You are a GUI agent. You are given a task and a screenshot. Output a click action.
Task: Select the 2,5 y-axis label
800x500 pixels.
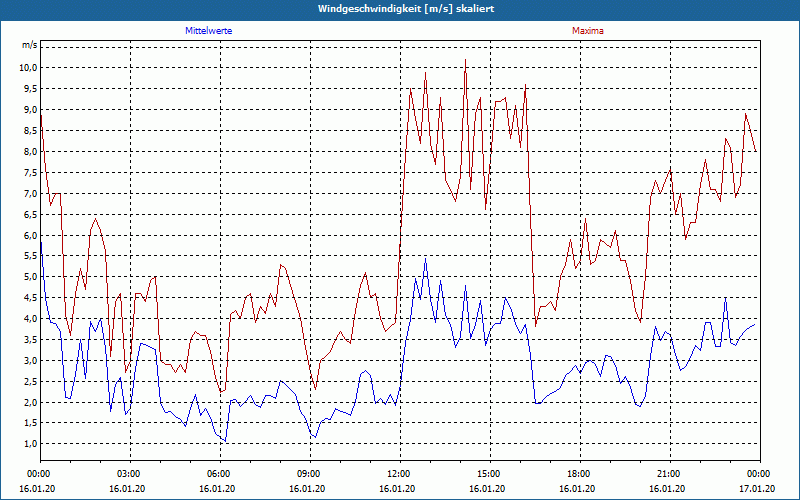pos(31,381)
